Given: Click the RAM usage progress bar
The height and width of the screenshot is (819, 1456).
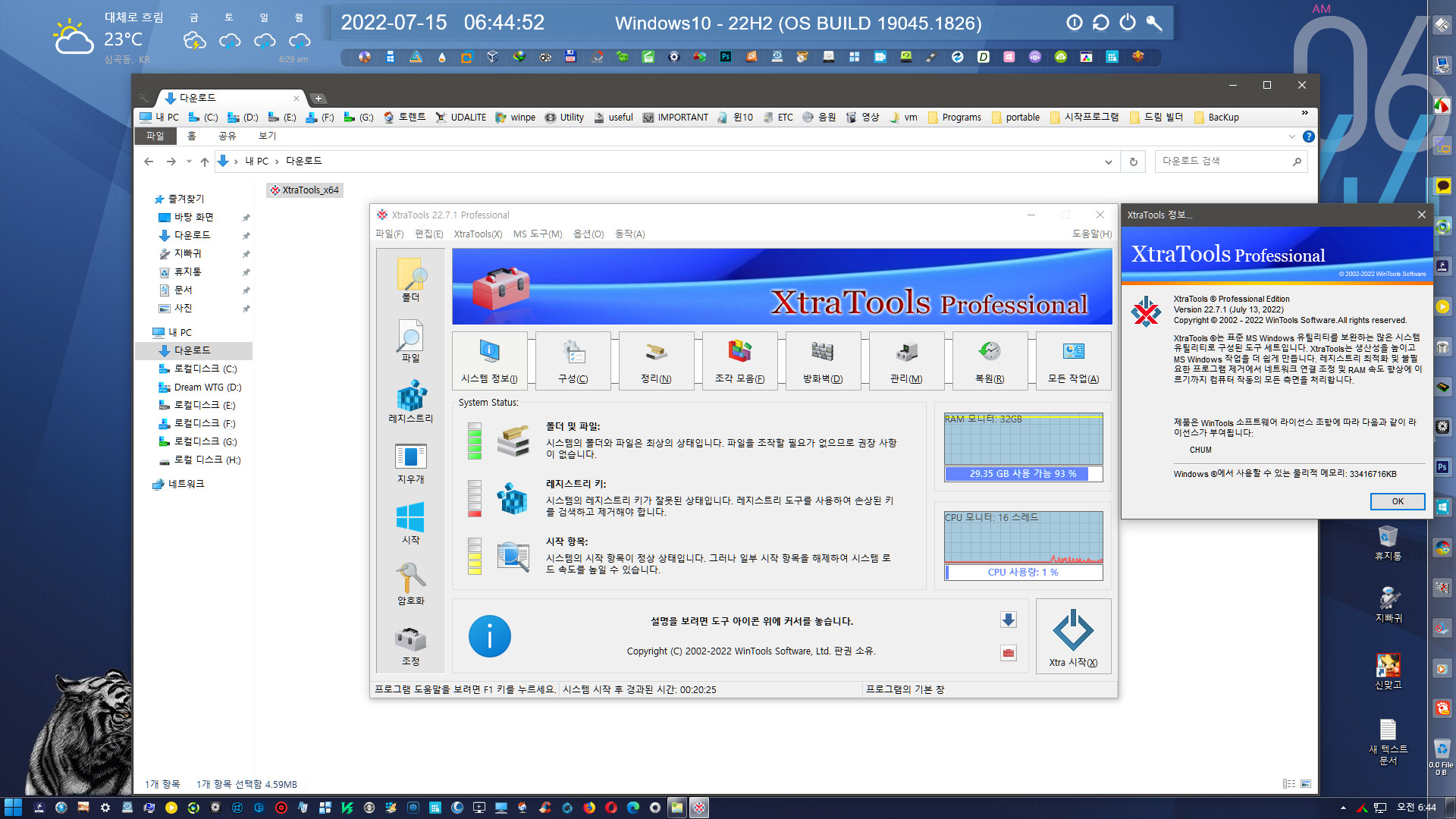Looking at the screenshot, I should tap(1023, 473).
